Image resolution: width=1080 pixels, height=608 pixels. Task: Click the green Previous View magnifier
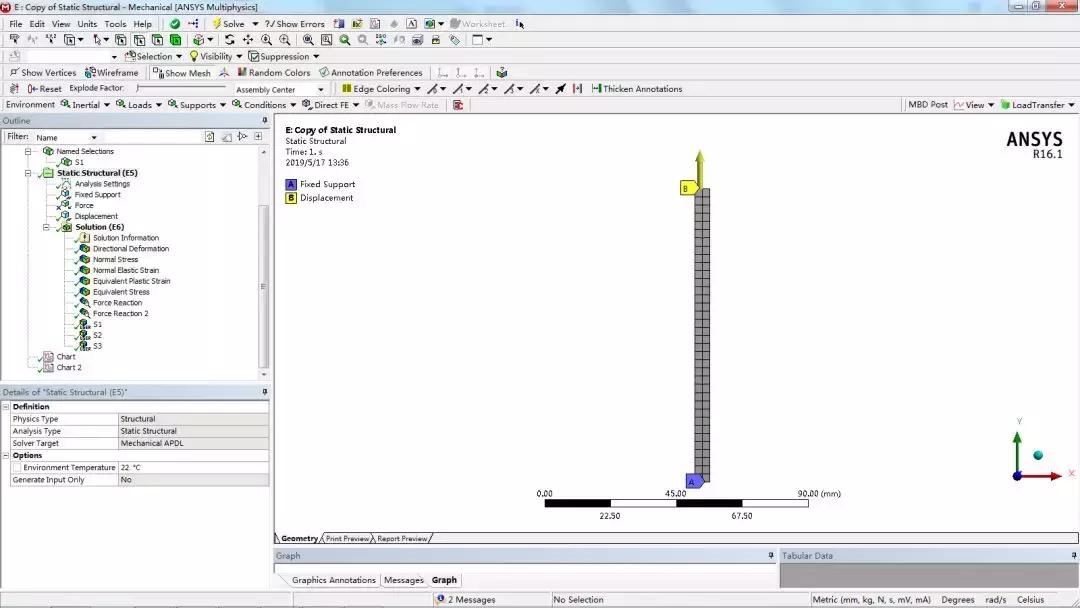[344, 40]
